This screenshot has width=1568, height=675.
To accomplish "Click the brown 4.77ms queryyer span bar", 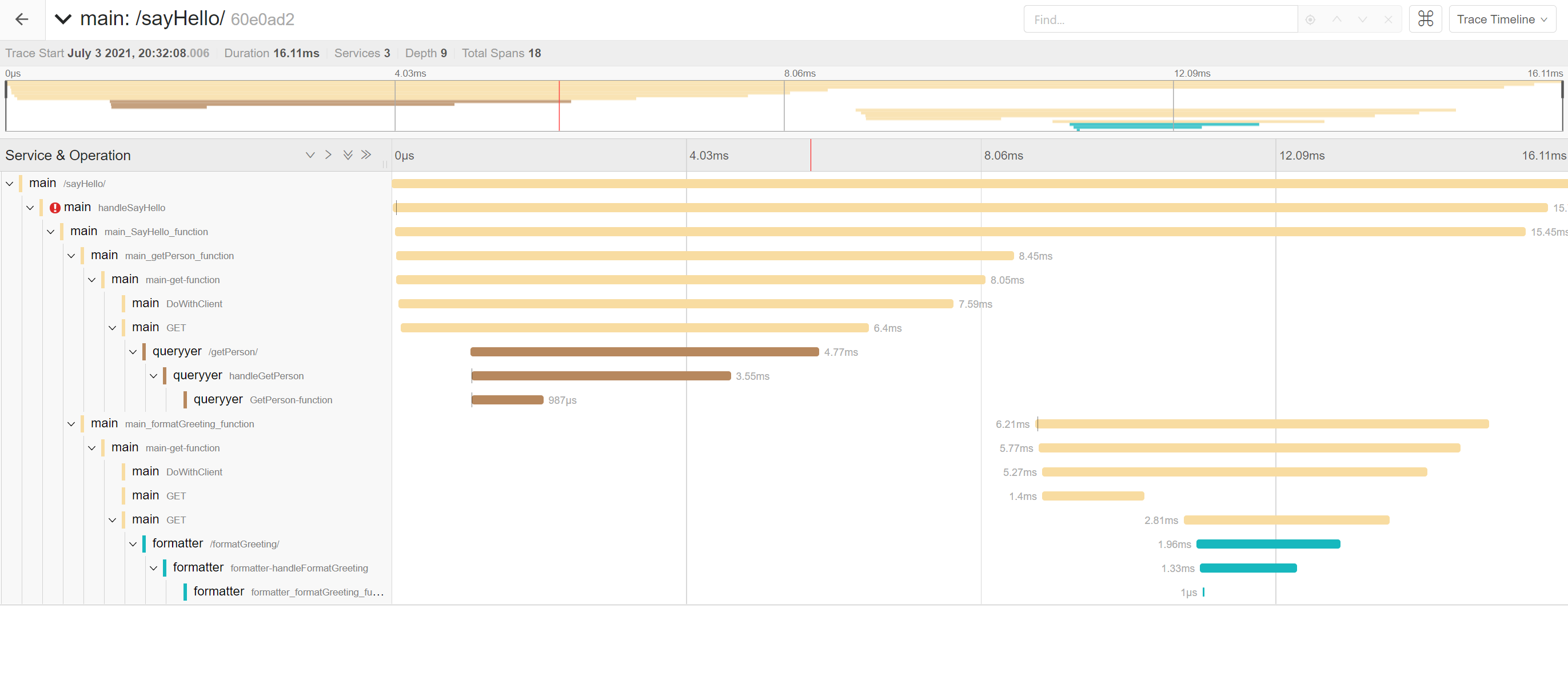I will (x=644, y=352).
